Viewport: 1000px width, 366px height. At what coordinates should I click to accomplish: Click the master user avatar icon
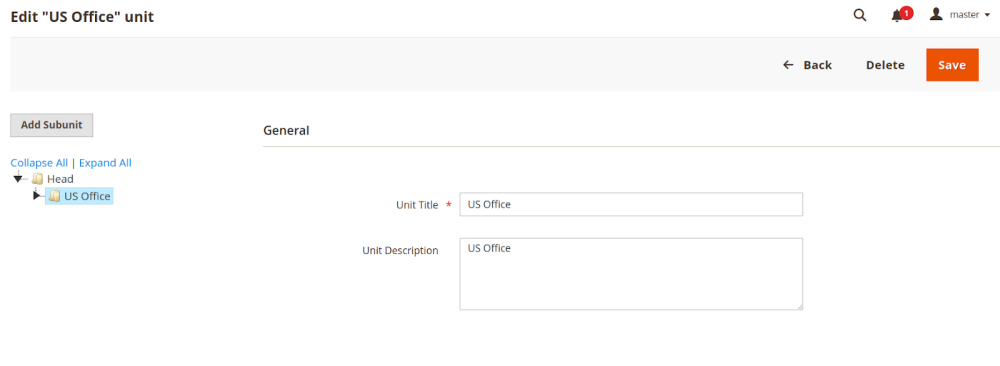click(936, 14)
